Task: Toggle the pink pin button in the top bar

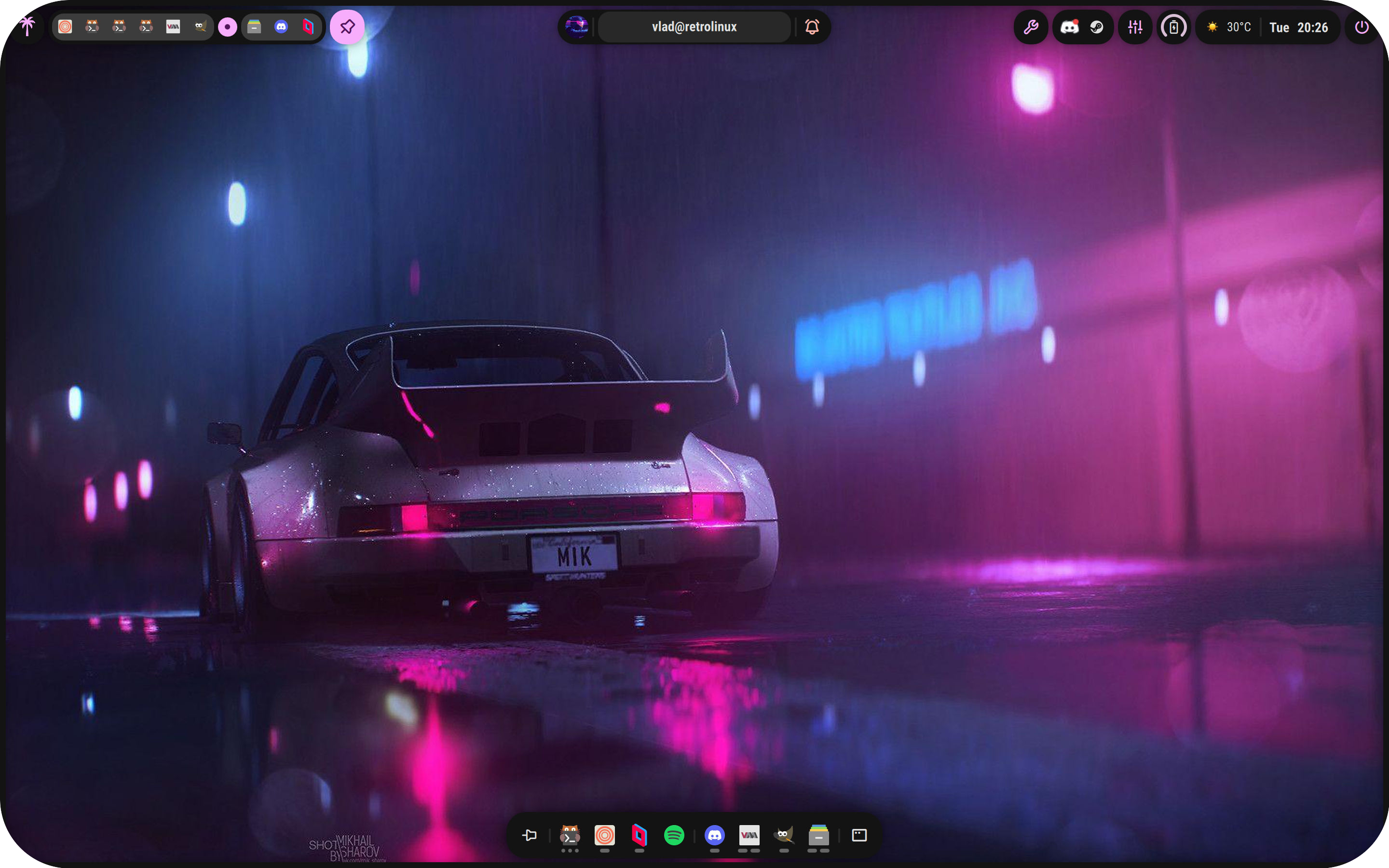Action: [347, 27]
